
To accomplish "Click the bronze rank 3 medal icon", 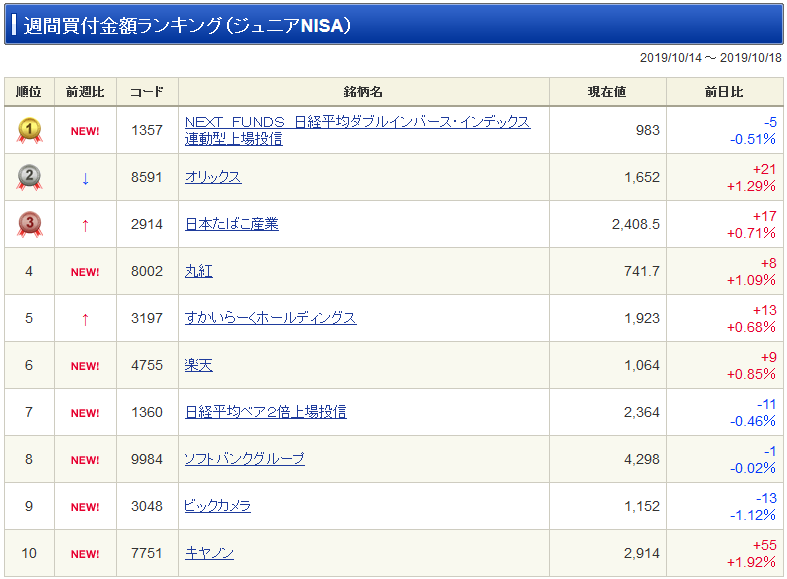I will pos(29,224).
